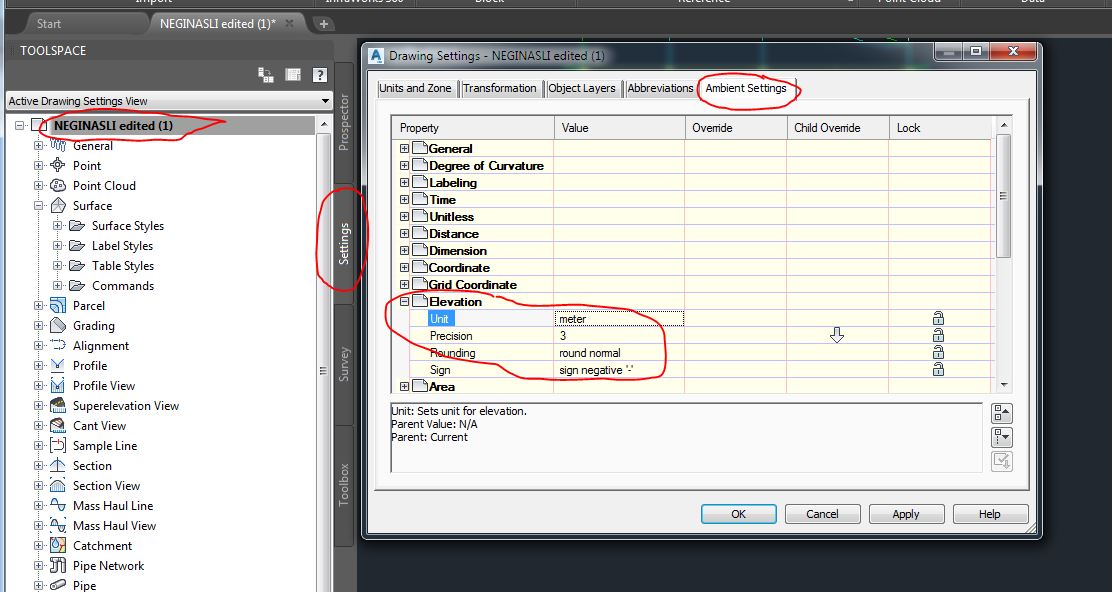Click OK in Drawing Settings dialog
Viewport: 1112px width, 592px height.
738,514
